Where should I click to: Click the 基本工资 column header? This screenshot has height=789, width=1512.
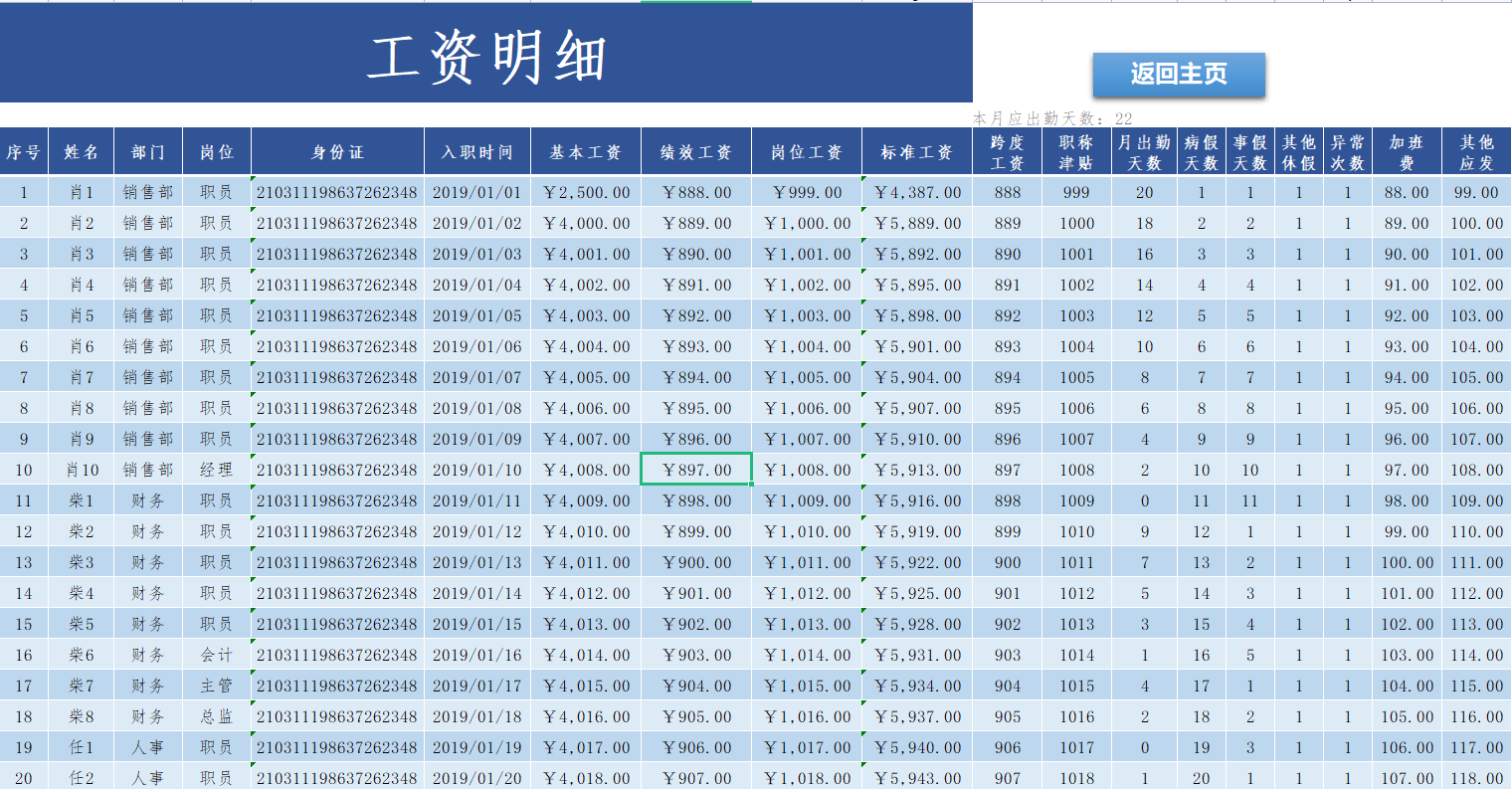[586, 149]
